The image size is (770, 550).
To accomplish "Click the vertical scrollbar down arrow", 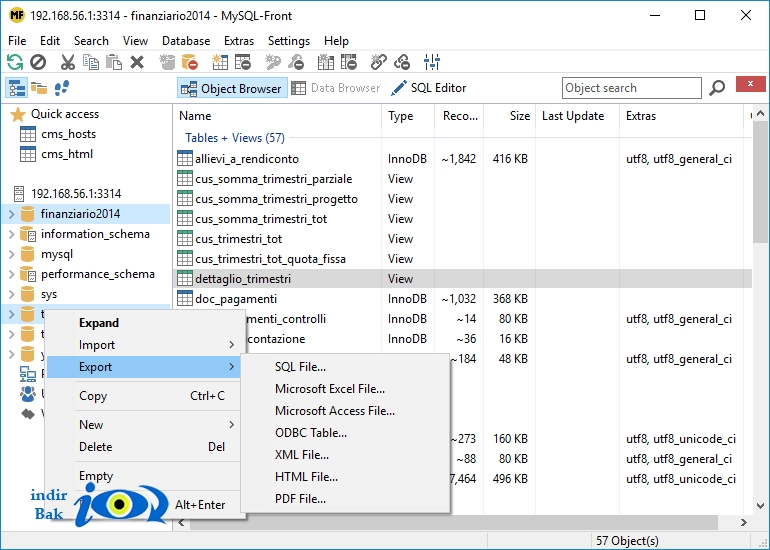I will (x=760, y=505).
